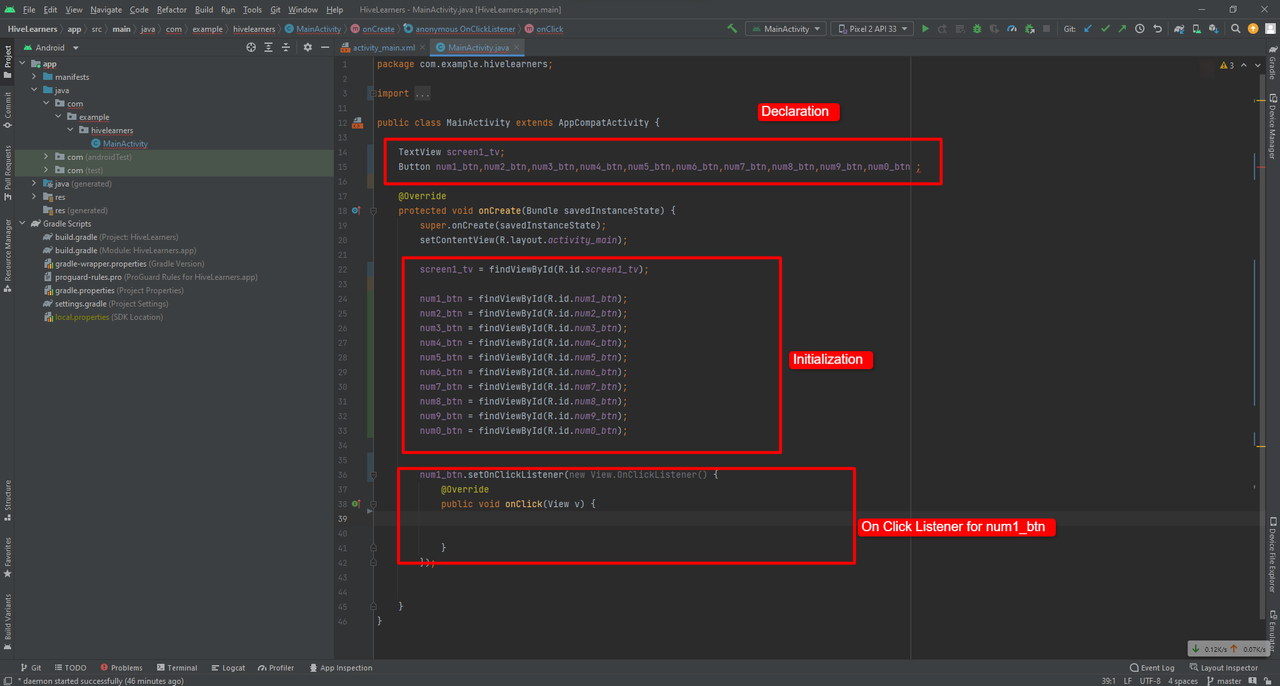The height and width of the screenshot is (686, 1280).
Task: Open Project panel gear options
Action: pyautogui.click(x=307, y=47)
